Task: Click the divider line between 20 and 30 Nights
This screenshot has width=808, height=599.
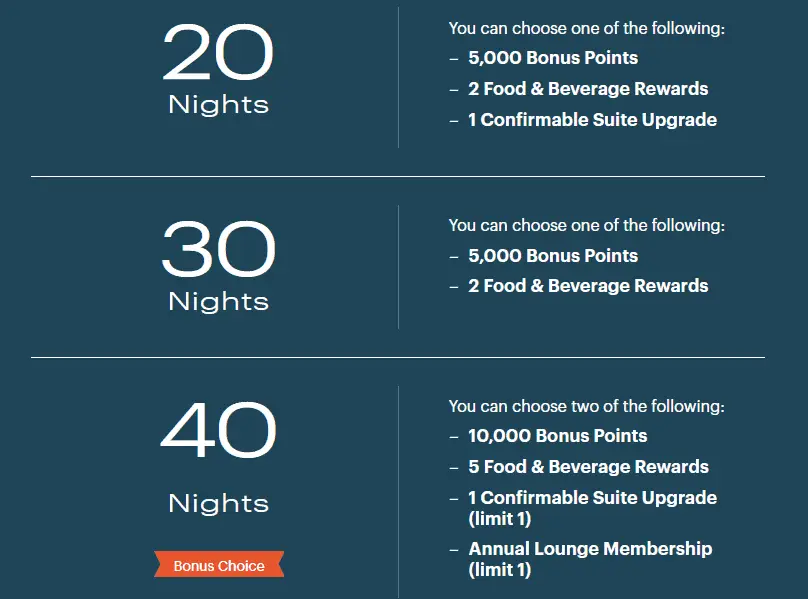Action: 398,177
